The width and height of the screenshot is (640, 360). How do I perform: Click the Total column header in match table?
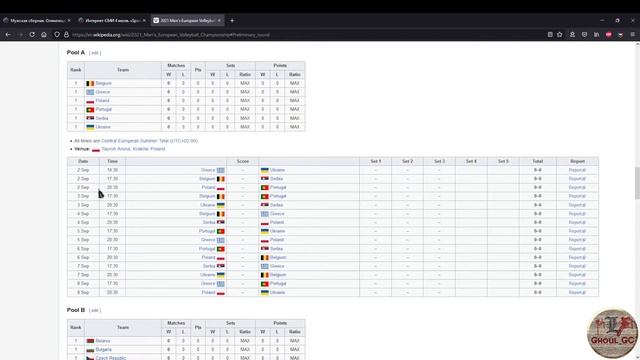(x=538, y=161)
